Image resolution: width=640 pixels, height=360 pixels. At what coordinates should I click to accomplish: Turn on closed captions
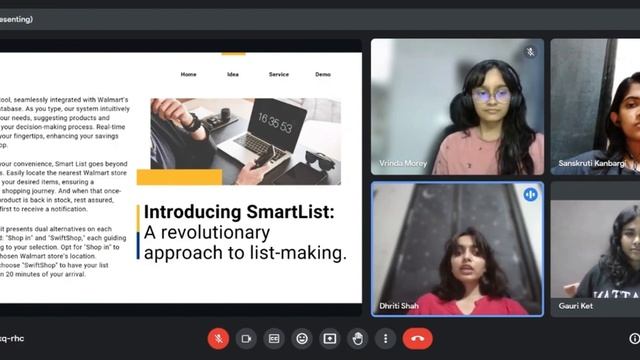[x=274, y=338]
